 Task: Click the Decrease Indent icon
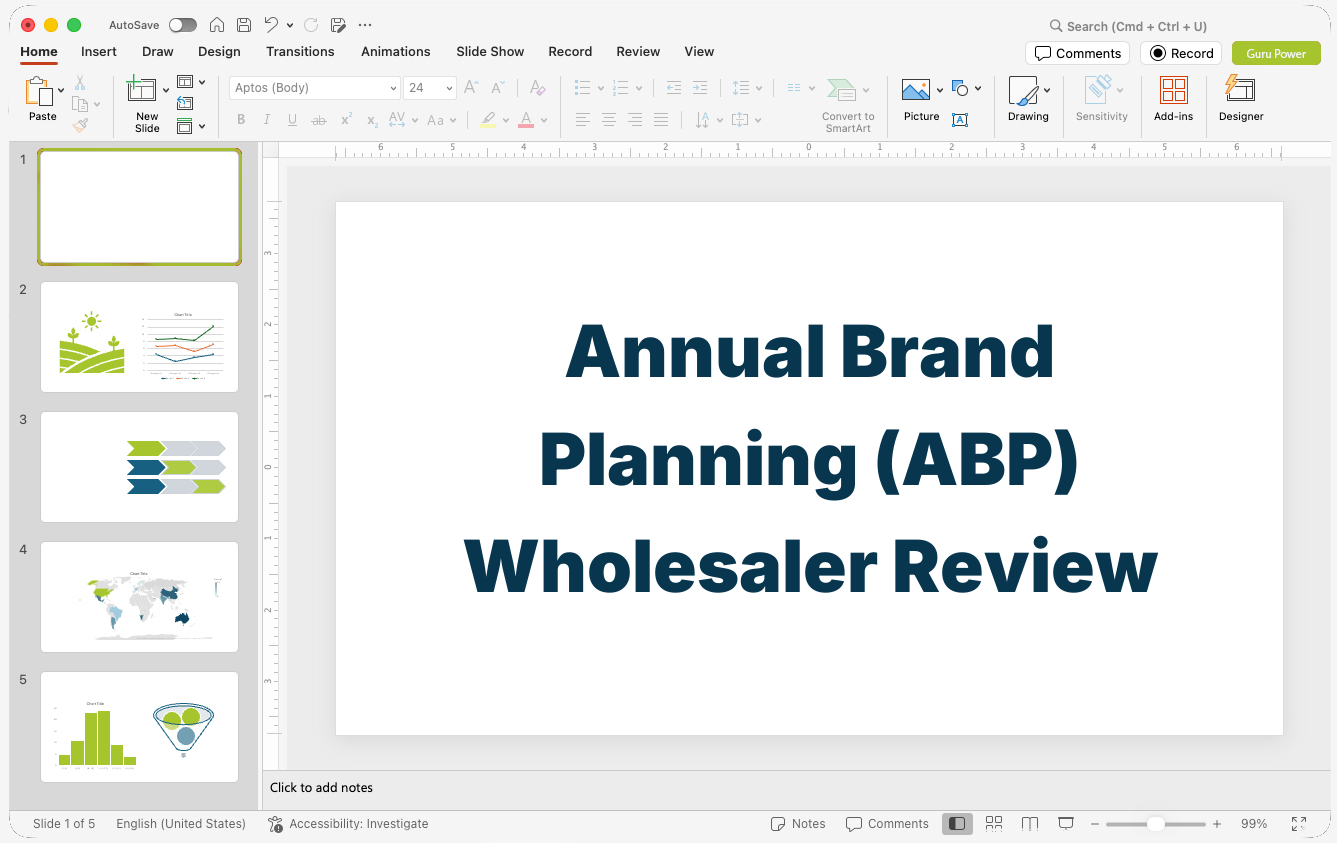[674, 88]
